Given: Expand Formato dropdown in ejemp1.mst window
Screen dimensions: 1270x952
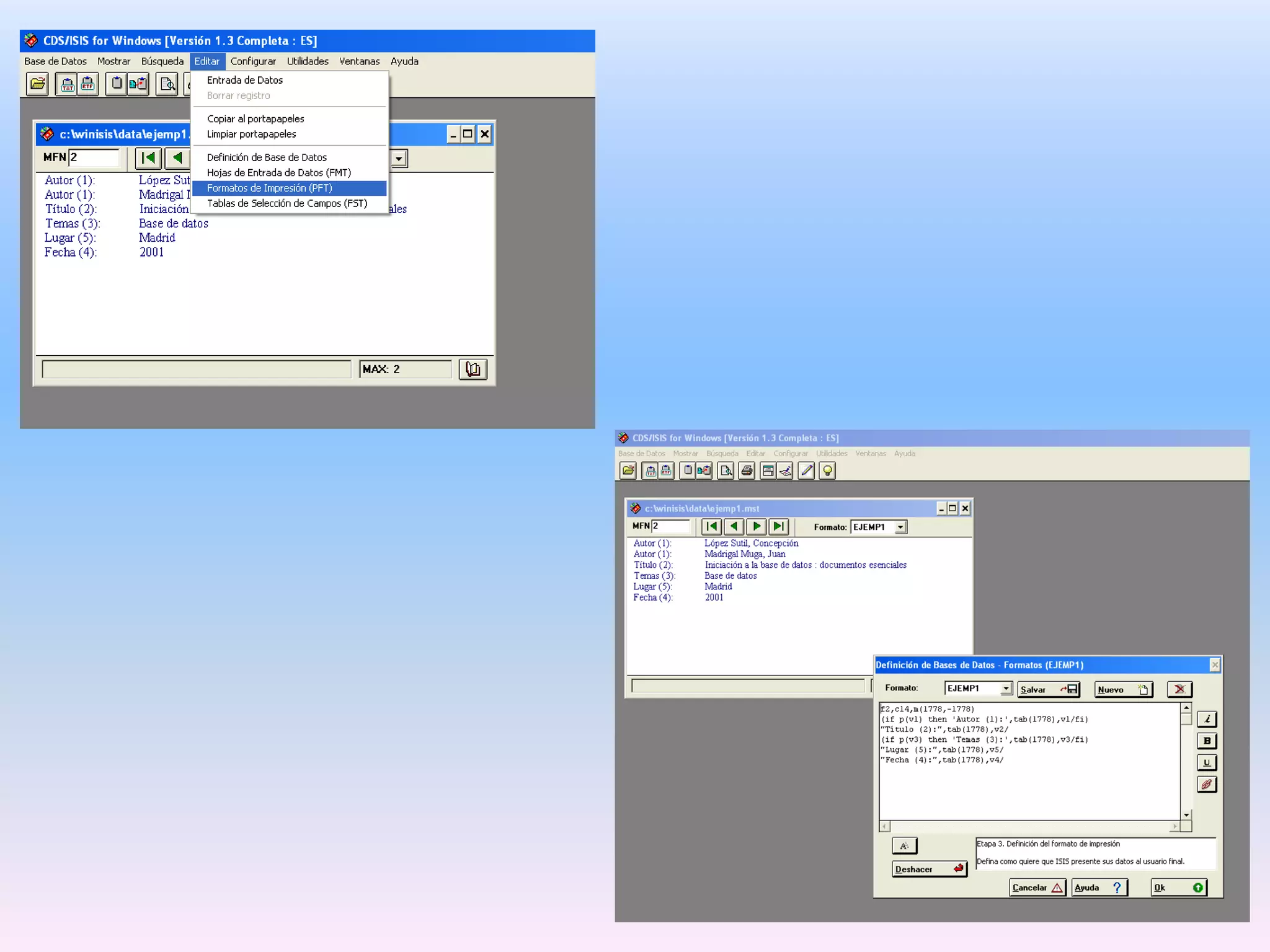Looking at the screenshot, I should tap(900, 527).
